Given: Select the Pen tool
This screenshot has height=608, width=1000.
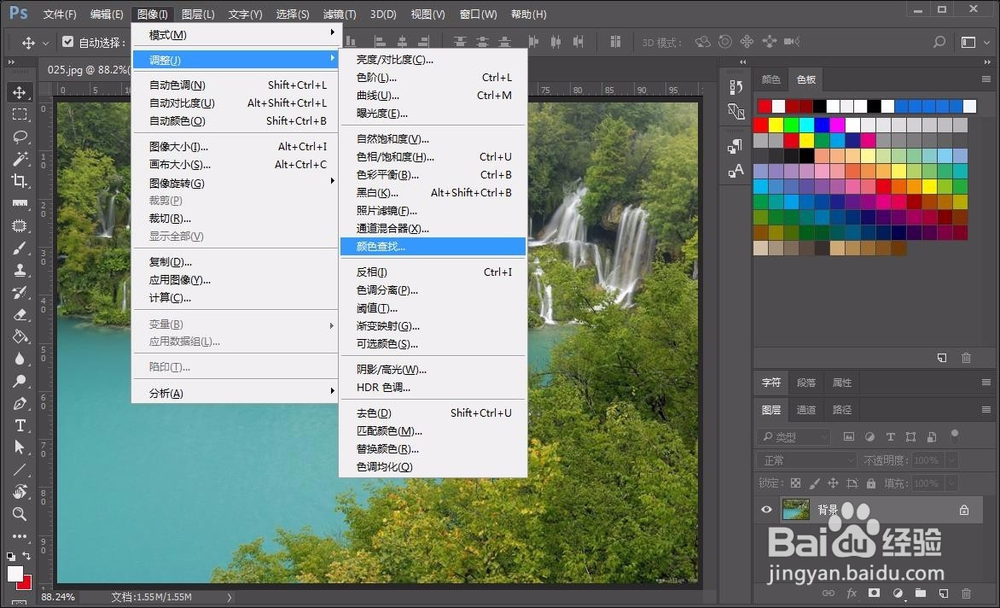Looking at the screenshot, I should 20,403.
